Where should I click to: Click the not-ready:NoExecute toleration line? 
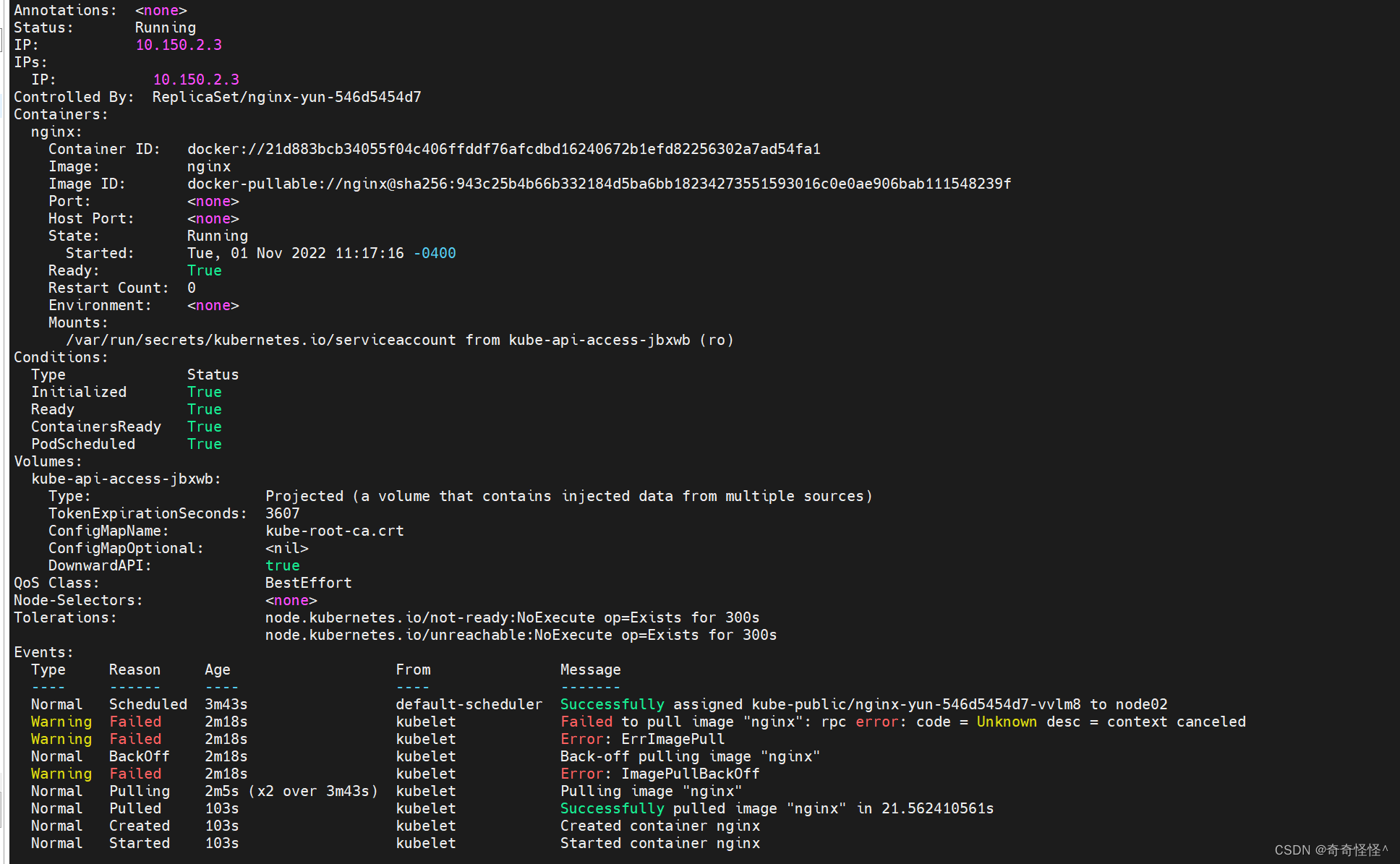tap(512, 617)
